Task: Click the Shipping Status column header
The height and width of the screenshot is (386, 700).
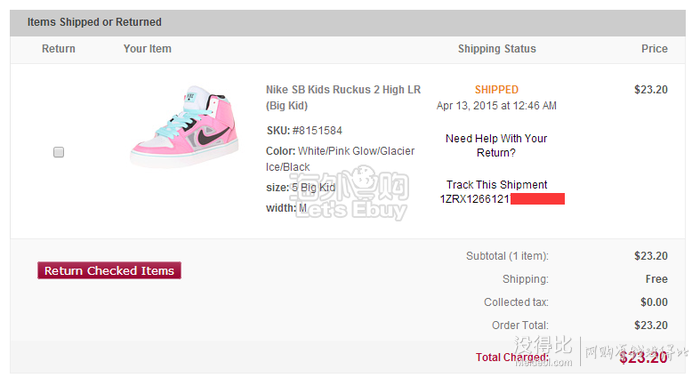Action: [497, 49]
